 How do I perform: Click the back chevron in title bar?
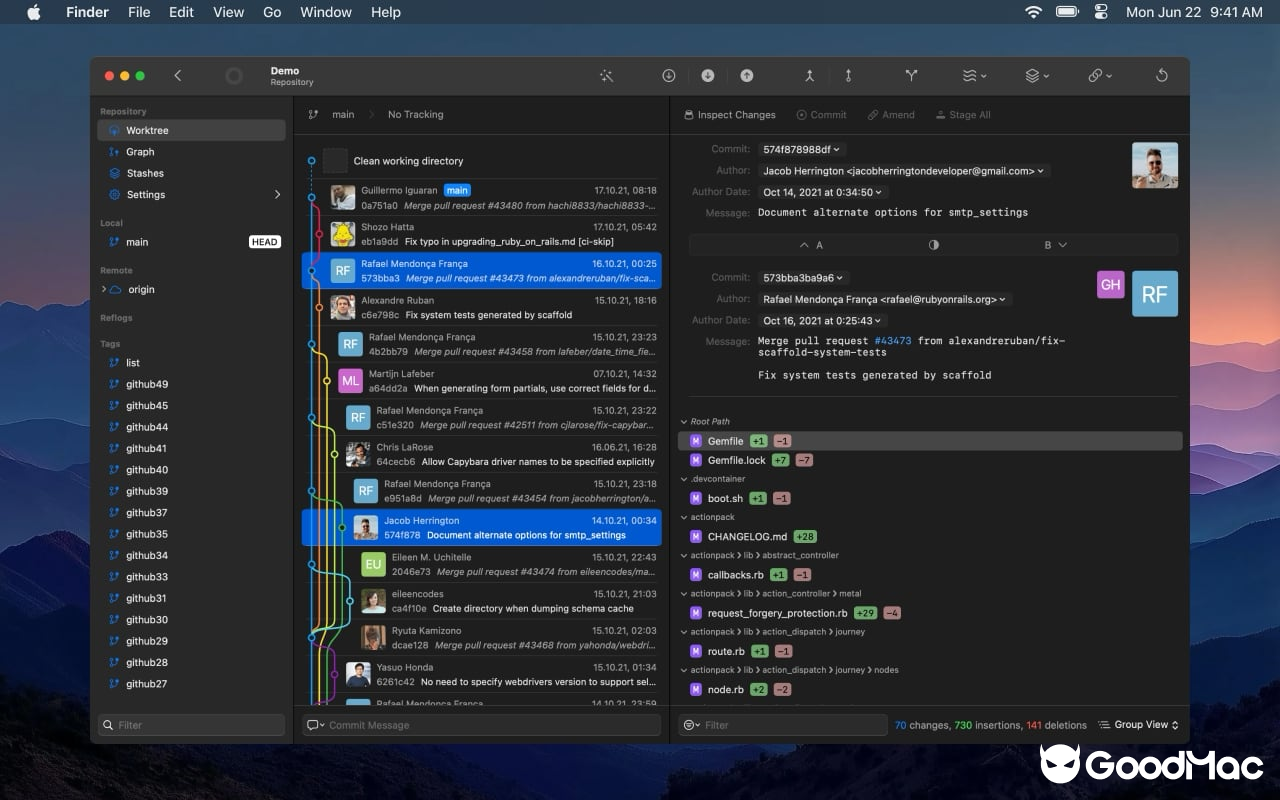click(178, 76)
